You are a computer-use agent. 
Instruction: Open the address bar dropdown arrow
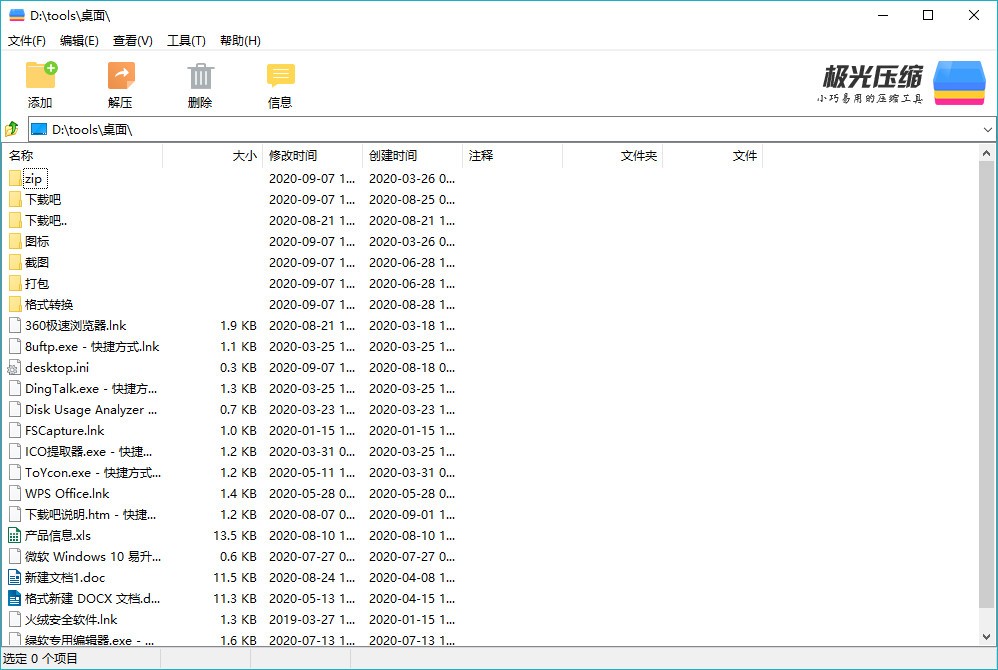click(x=987, y=130)
